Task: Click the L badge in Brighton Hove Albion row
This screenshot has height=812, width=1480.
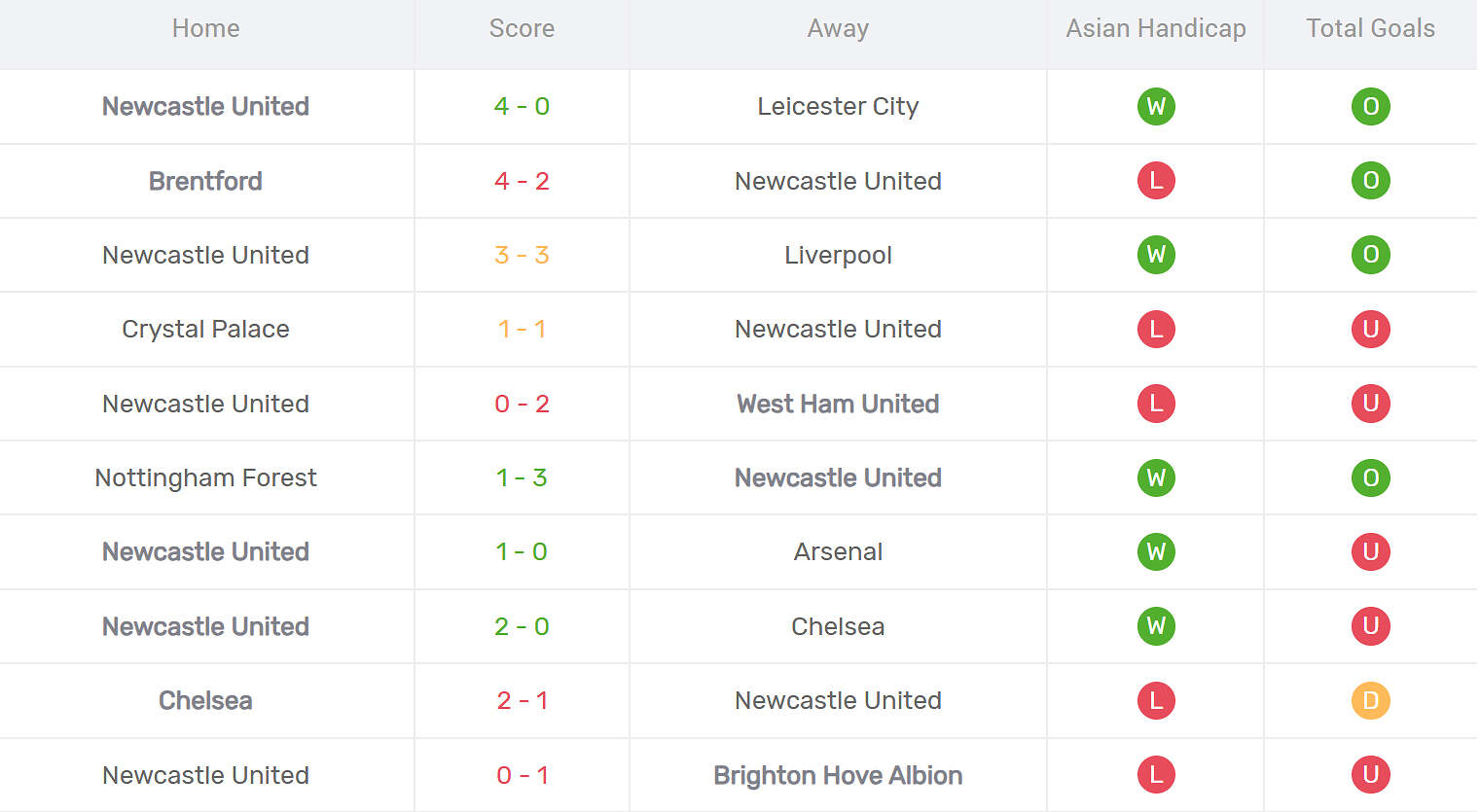Action: 1156,775
